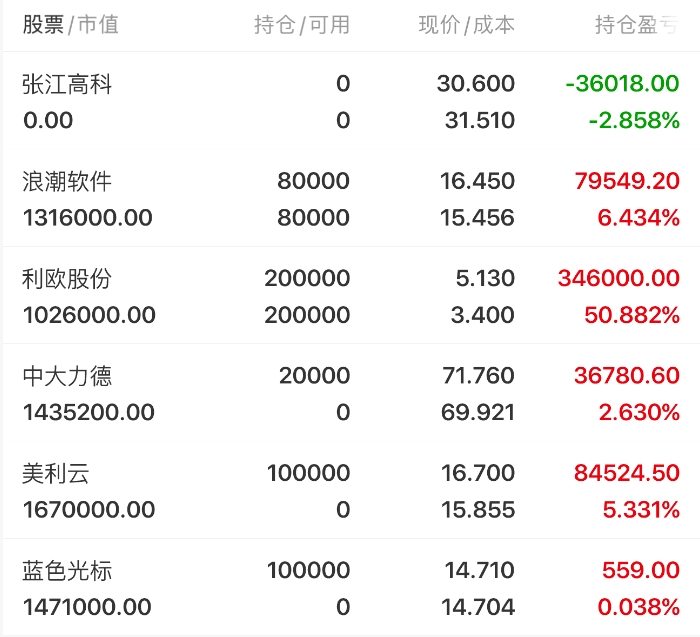Click 利欧股份 cost price 3.400

pyautogui.click(x=482, y=315)
